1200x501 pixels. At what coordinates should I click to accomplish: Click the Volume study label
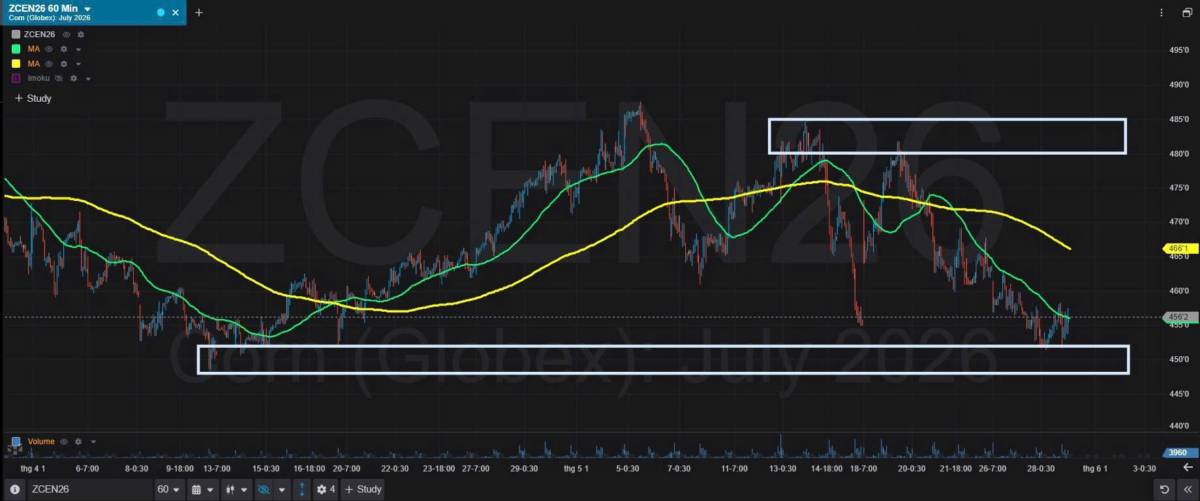[41, 441]
